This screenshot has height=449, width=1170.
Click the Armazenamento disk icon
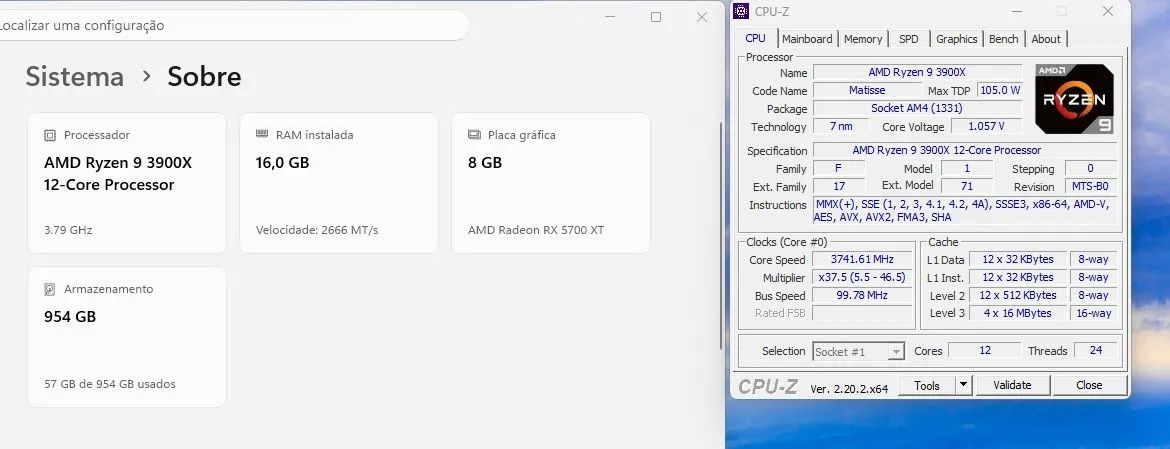tap(50, 289)
